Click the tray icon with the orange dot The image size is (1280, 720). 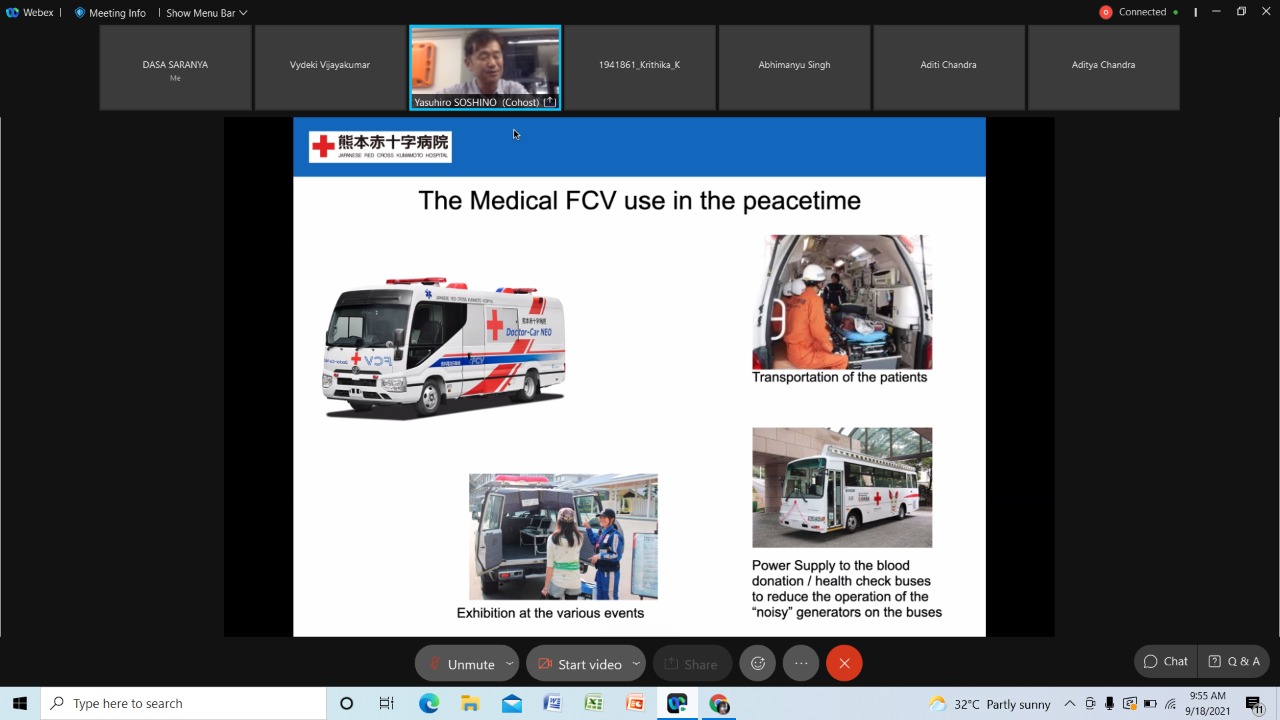[1130, 704]
